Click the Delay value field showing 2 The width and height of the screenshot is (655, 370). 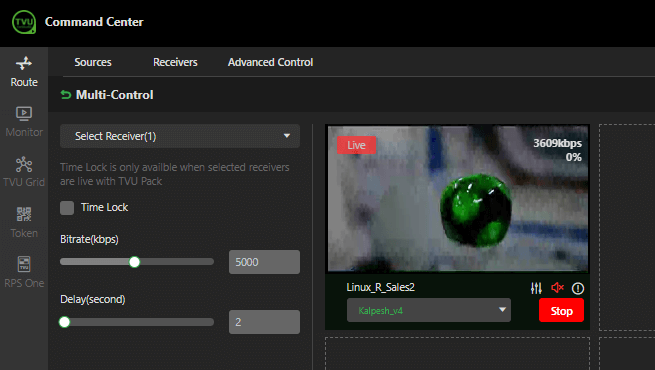(x=264, y=322)
